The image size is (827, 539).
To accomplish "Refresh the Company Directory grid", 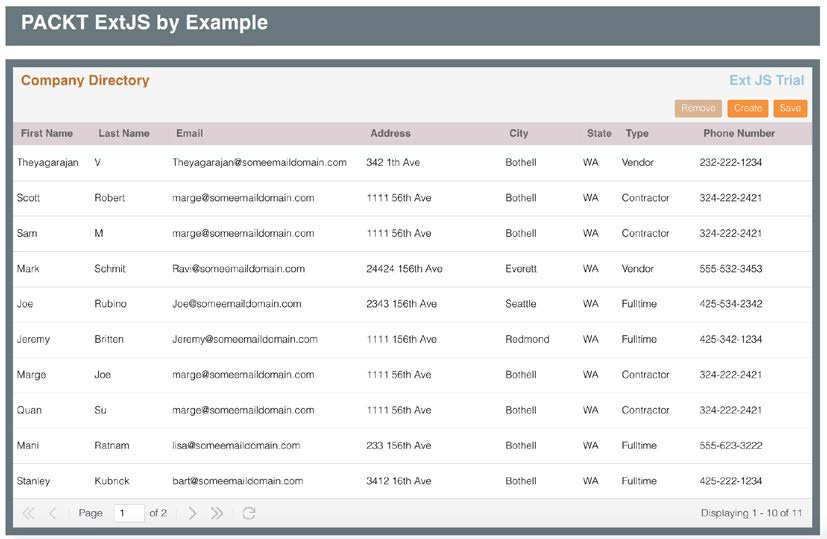I will pos(249,513).
